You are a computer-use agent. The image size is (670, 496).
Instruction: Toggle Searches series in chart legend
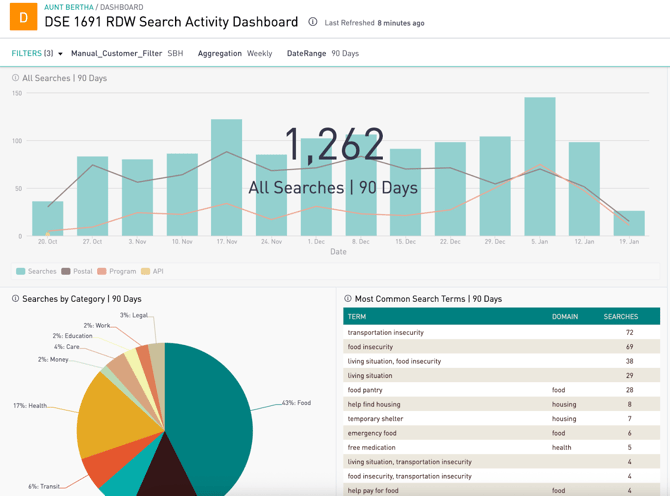pyautogui.click(x=36, y=271)
